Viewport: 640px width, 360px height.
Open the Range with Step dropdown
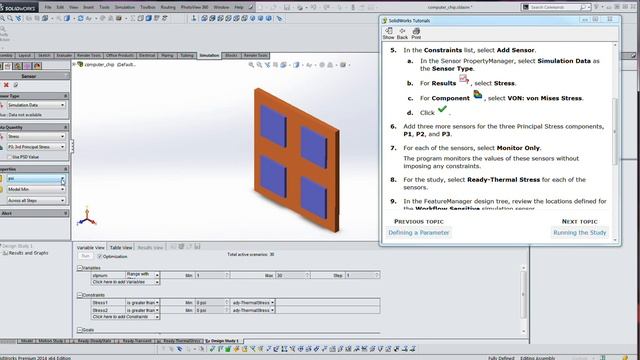pyautogui.click(x=142, y=275)
